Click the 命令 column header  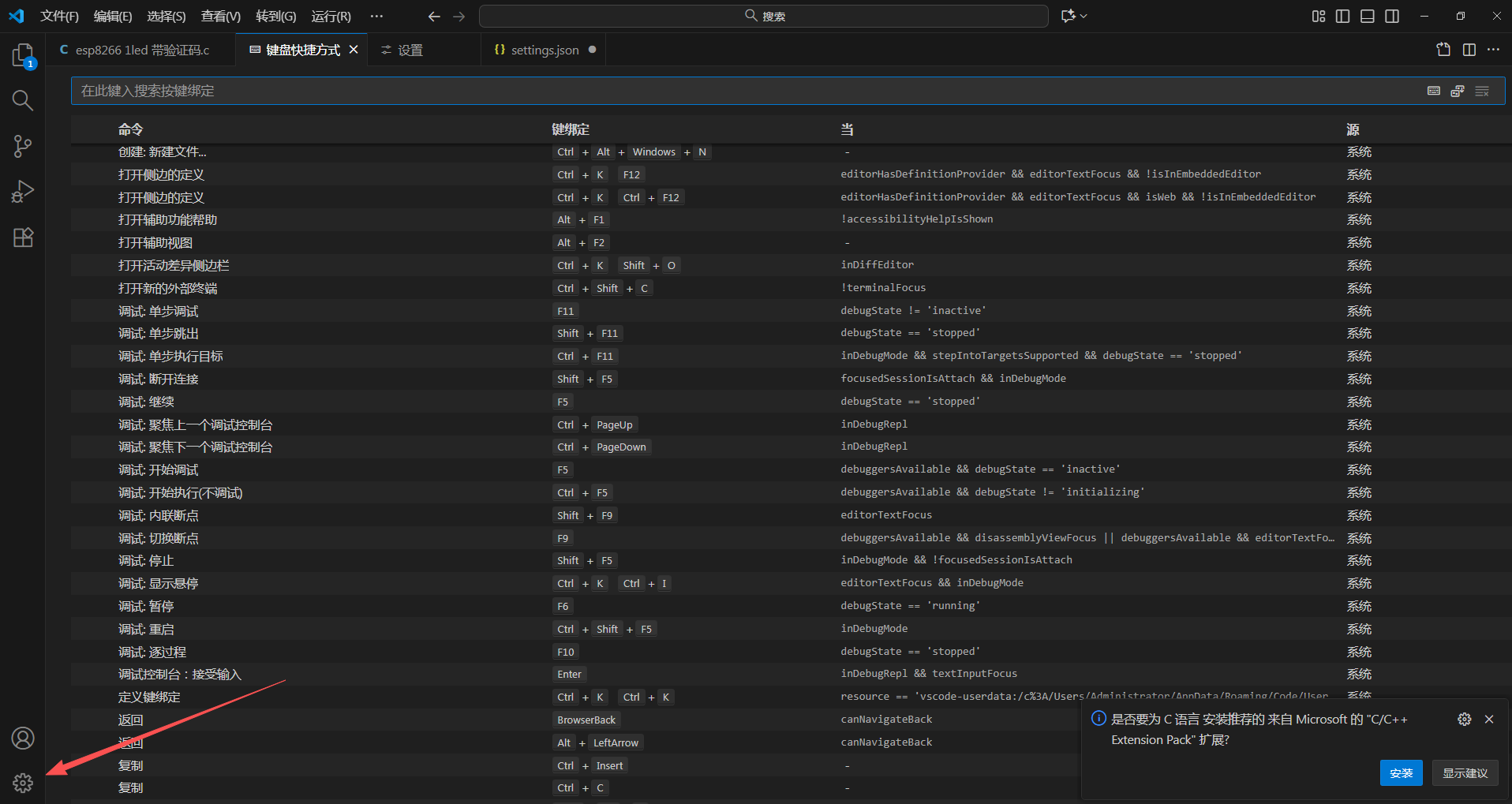[131, 129]
